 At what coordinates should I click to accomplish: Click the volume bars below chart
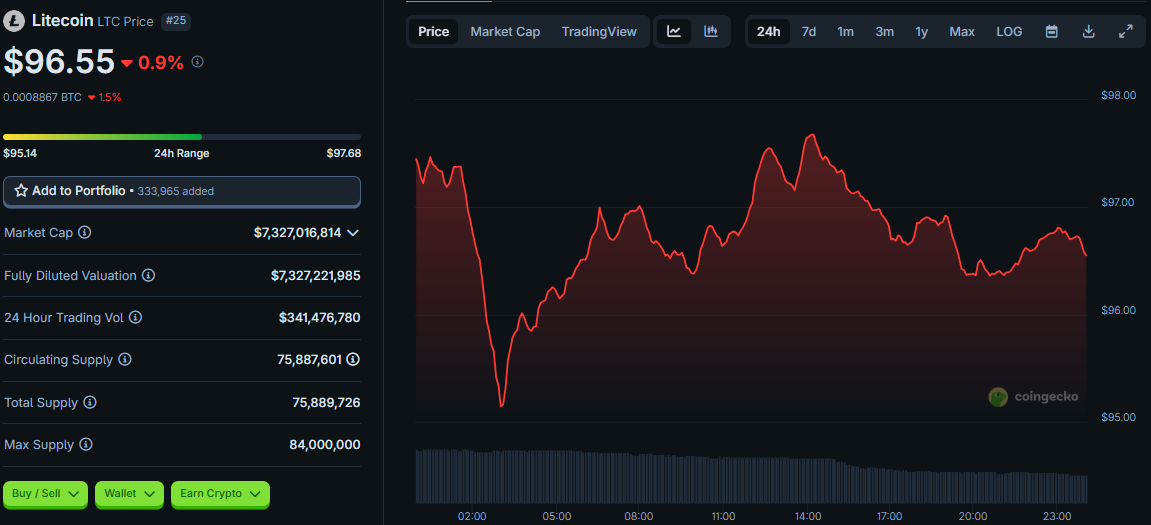751,476
